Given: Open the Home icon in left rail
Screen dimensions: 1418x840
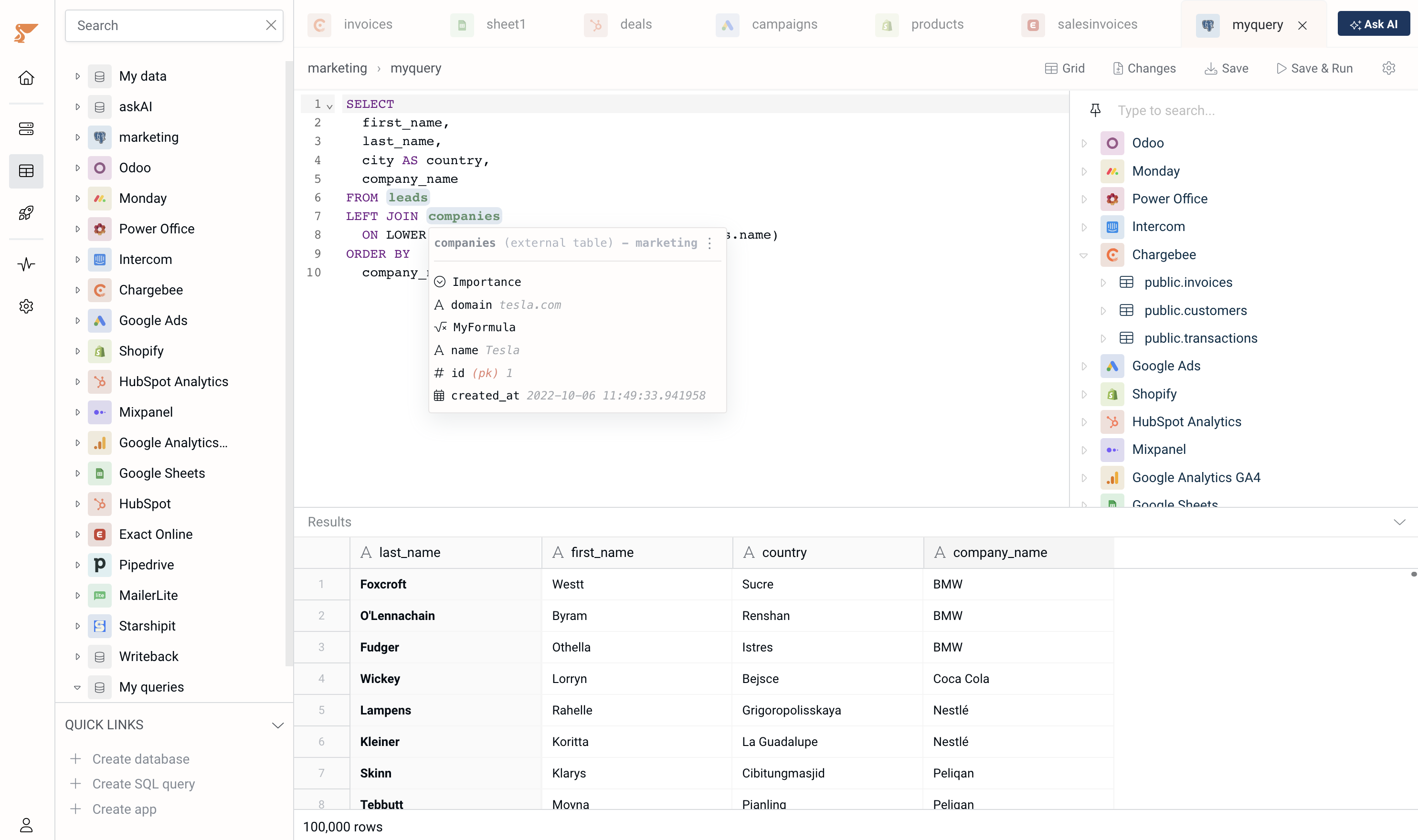Looking at the screenshot, I should tap(26, 77).
